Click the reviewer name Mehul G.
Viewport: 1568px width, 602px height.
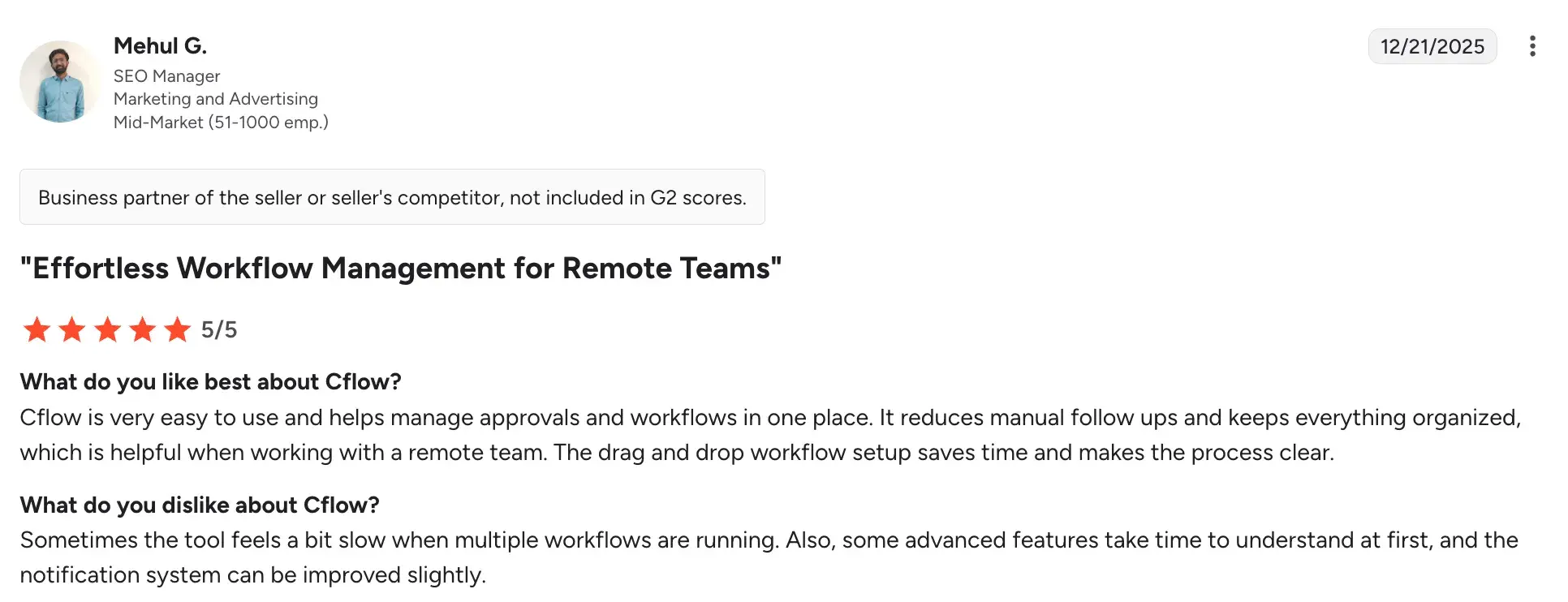coord(160,45)
